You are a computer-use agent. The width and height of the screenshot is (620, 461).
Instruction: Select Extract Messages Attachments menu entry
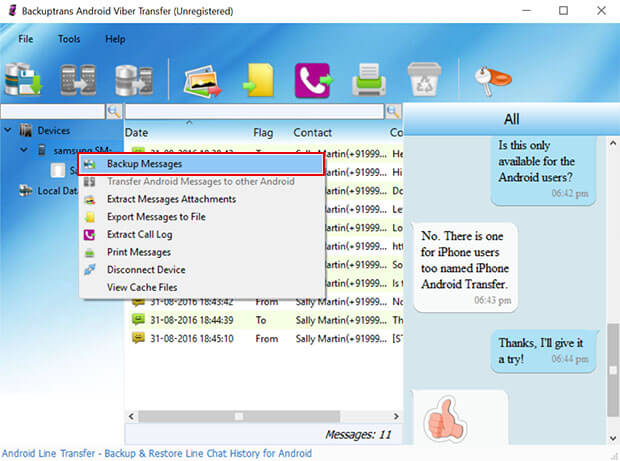(201, 199)
